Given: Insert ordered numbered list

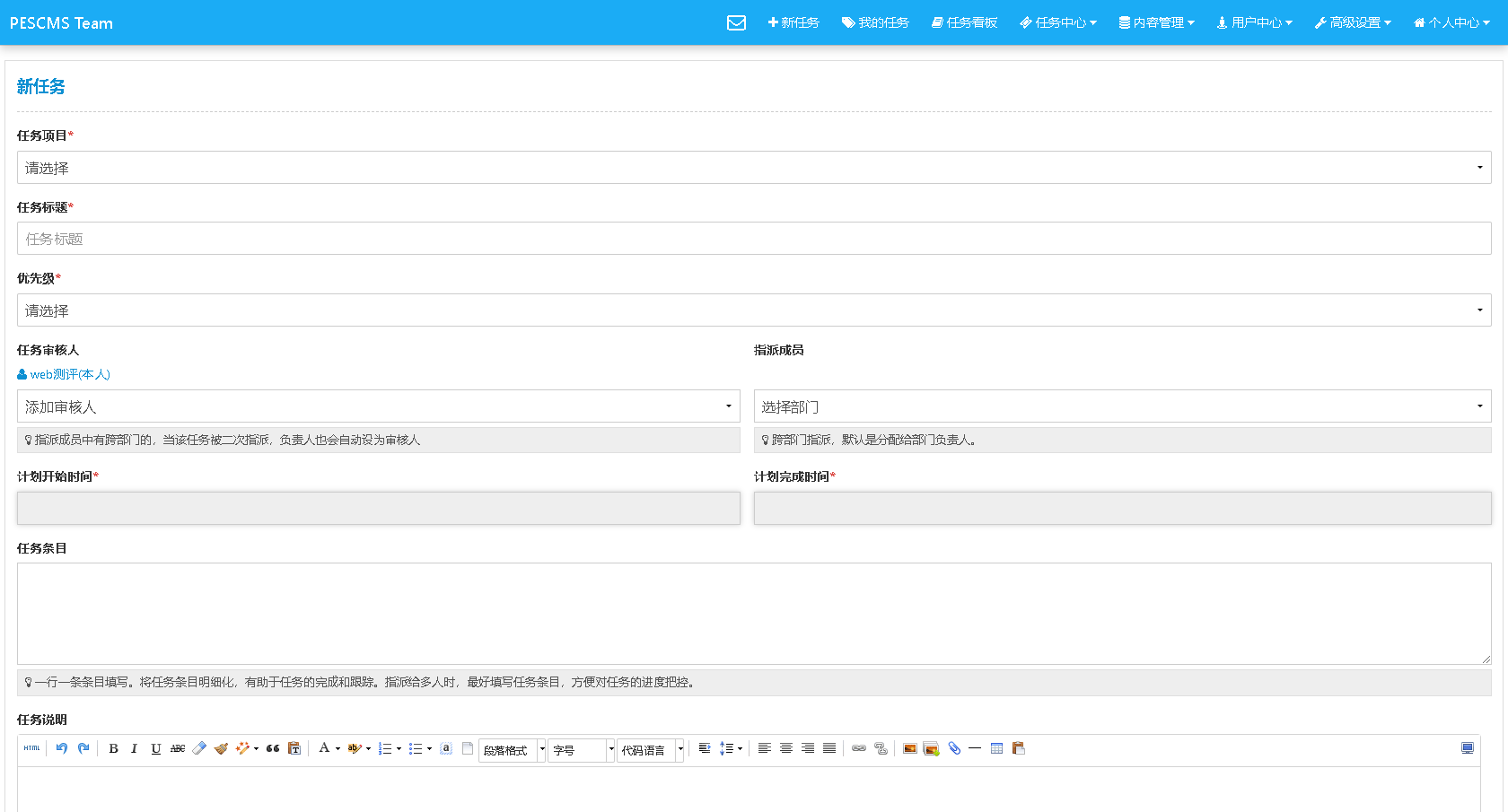Looking at the screenshot, I should click(x=385, y=748).
